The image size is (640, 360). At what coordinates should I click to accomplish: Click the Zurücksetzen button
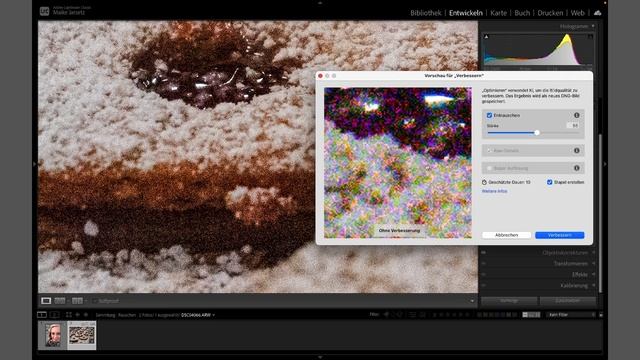[x=568, y=301]
